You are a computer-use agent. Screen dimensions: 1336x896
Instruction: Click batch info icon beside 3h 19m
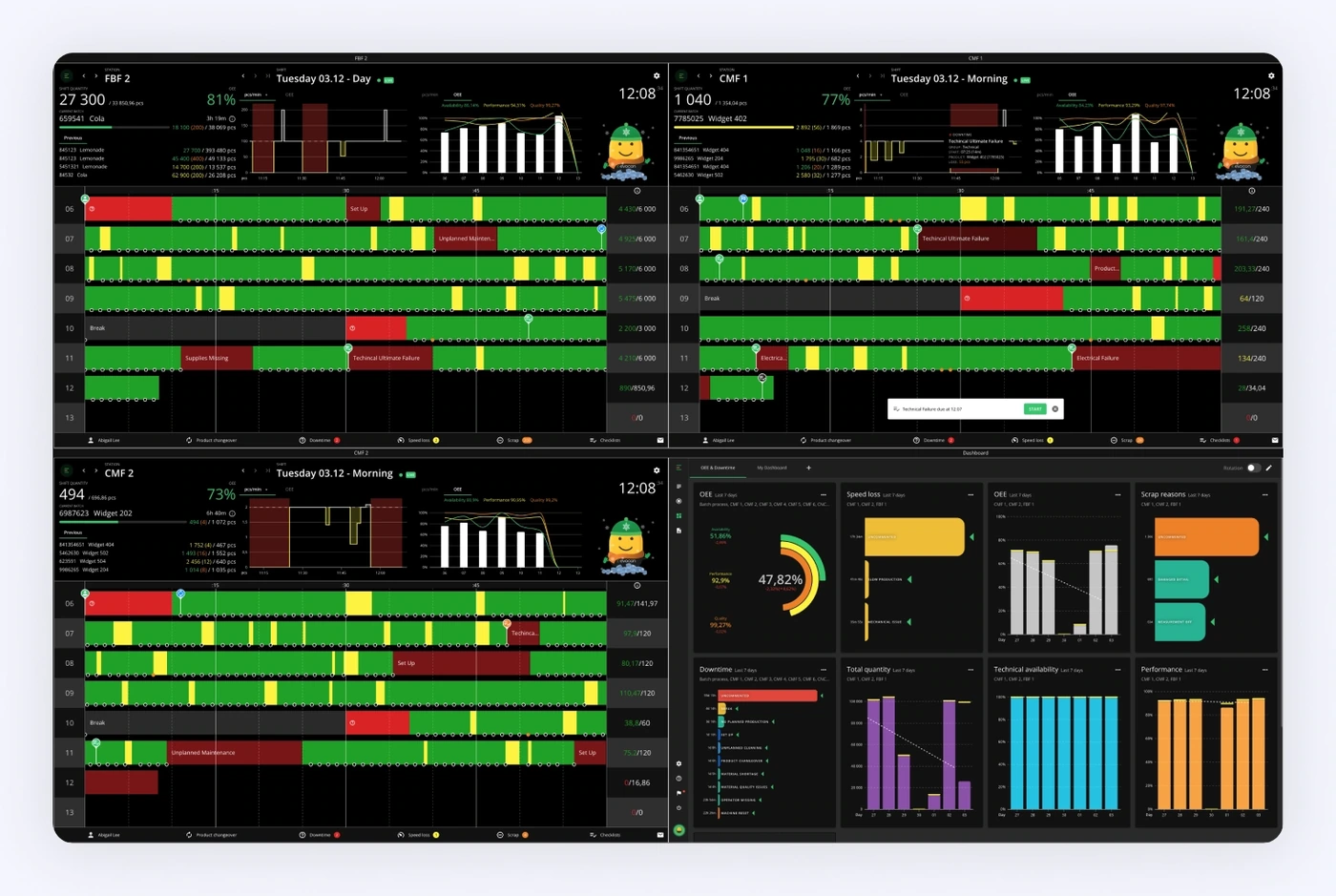pyautogui.click(x=232, y=119)
